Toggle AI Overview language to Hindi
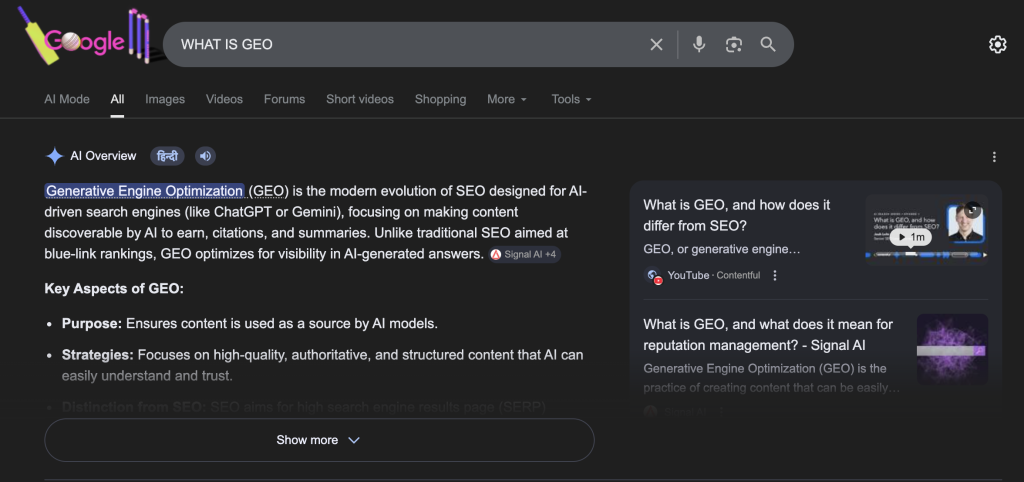1024x482 pixels. tap(167, 156)
